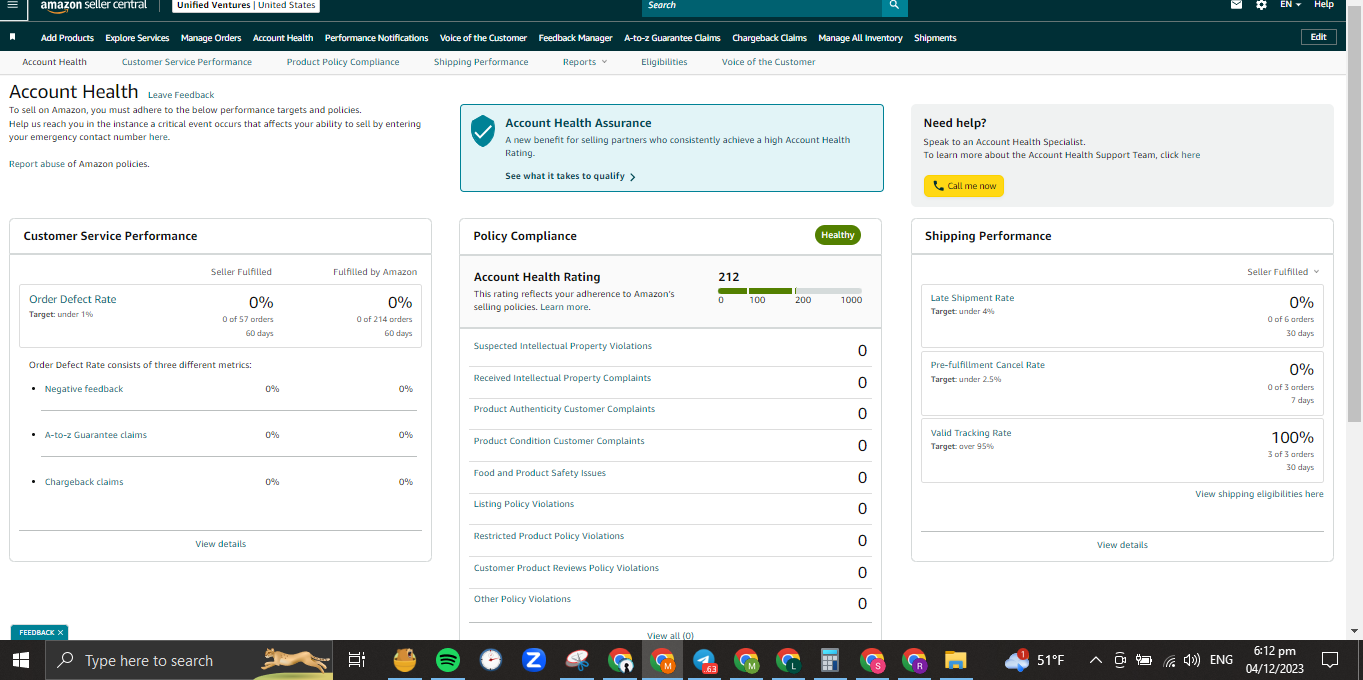Viewport: 1363px width, 680px height.
Task: Open File Explorer from the taskbar
Action: (957, 660)
